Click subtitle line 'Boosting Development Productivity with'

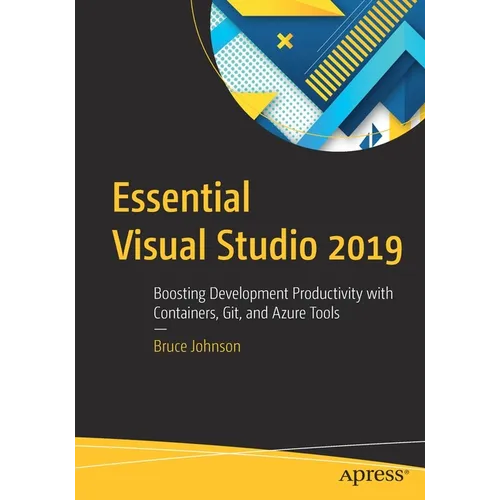(273, 294)
